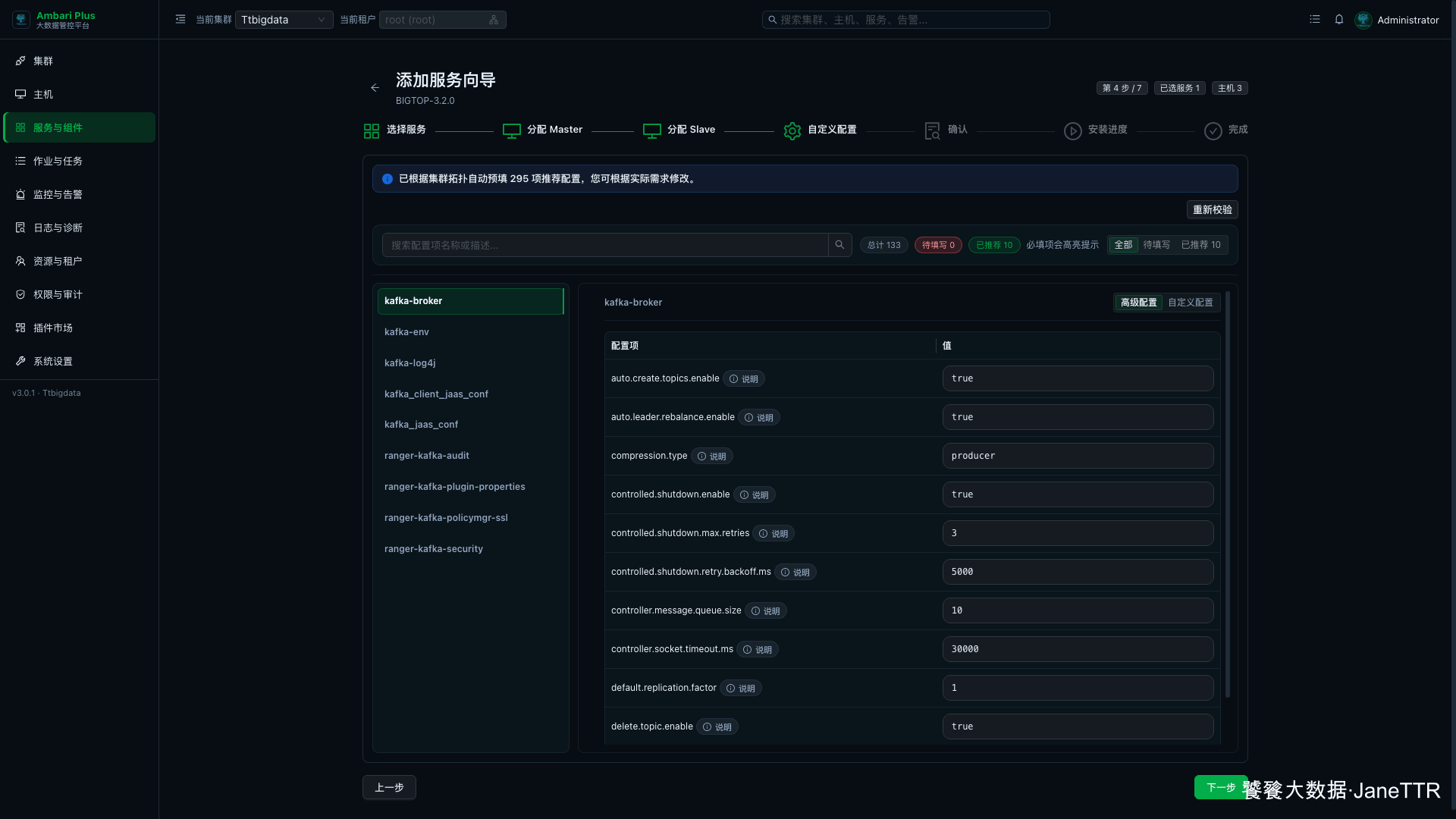Open 服务与组件 in the sidebar
This screenshot has width=1456, height=819.
pyautogui.click(x=80, y=127)
